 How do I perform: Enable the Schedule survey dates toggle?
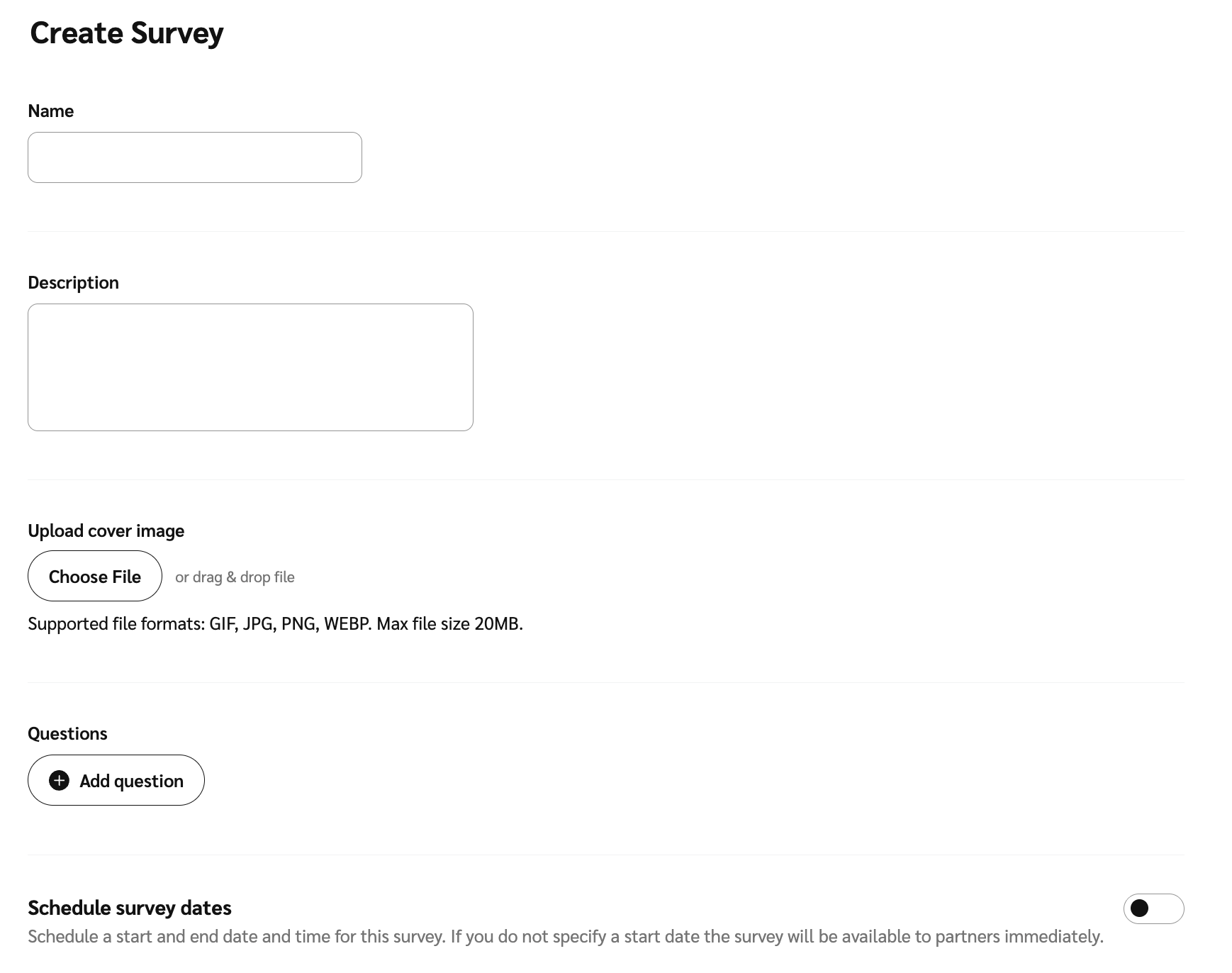[1153, 908]
